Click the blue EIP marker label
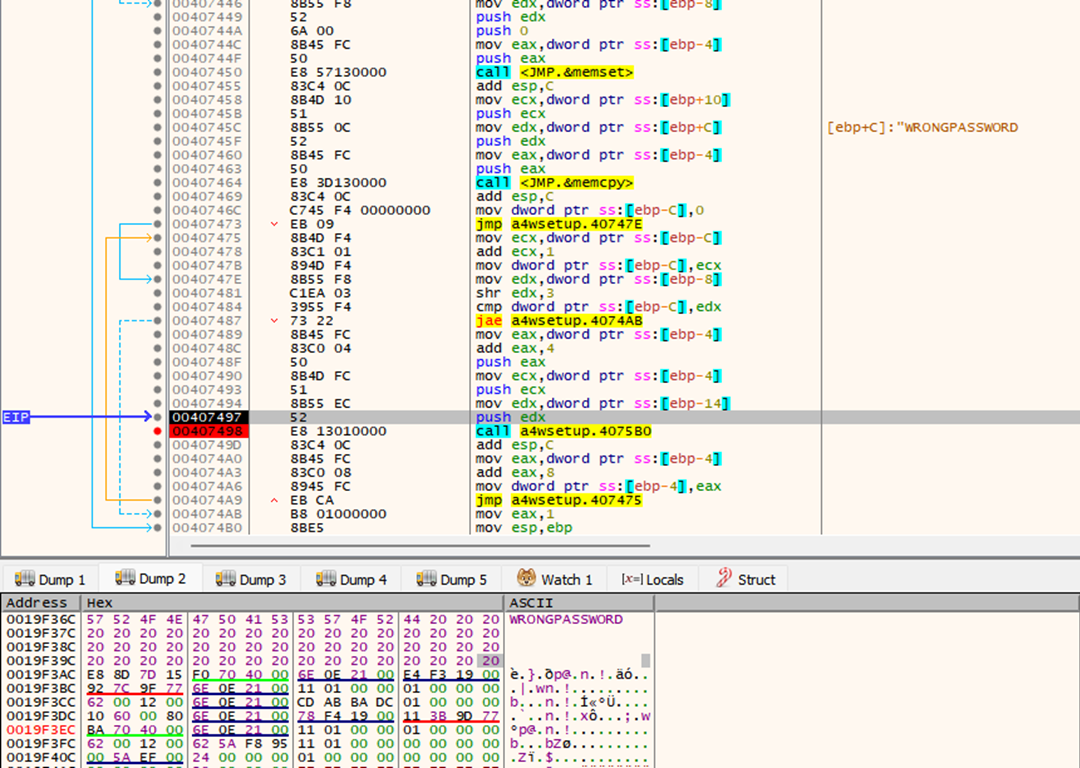This screenshot has width=1080, height=768. click(16, 417)
